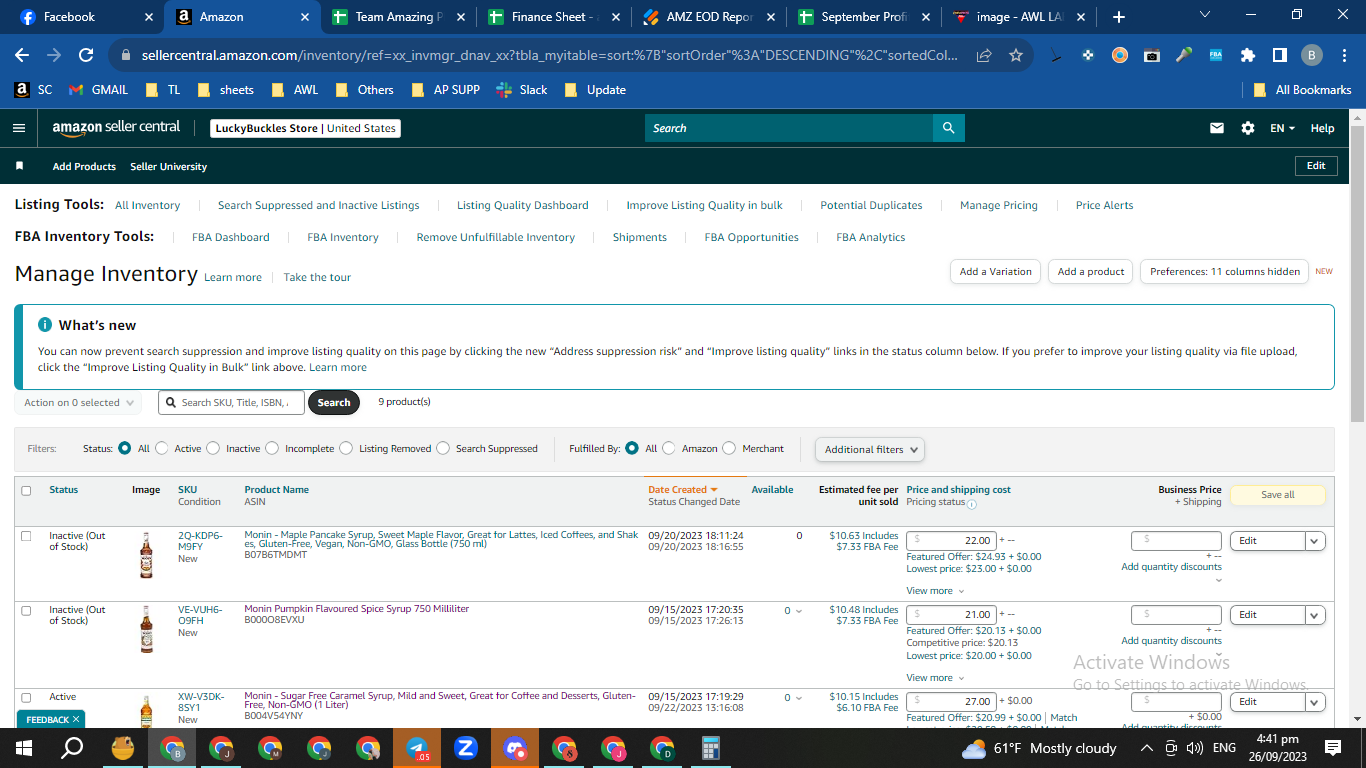Click the Save all button
This screenshot has width=1366, height=768.
coord(1277,495)
